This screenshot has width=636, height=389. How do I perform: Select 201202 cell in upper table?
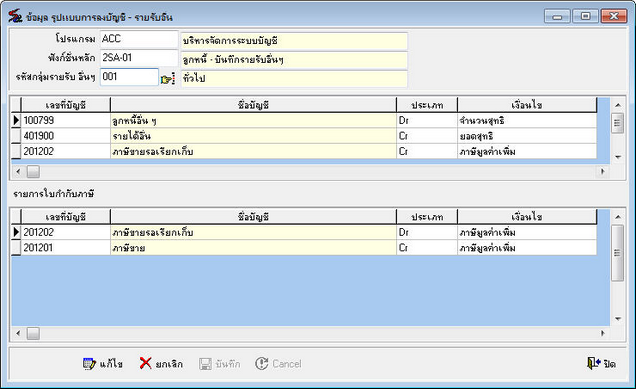pos(65,151)
